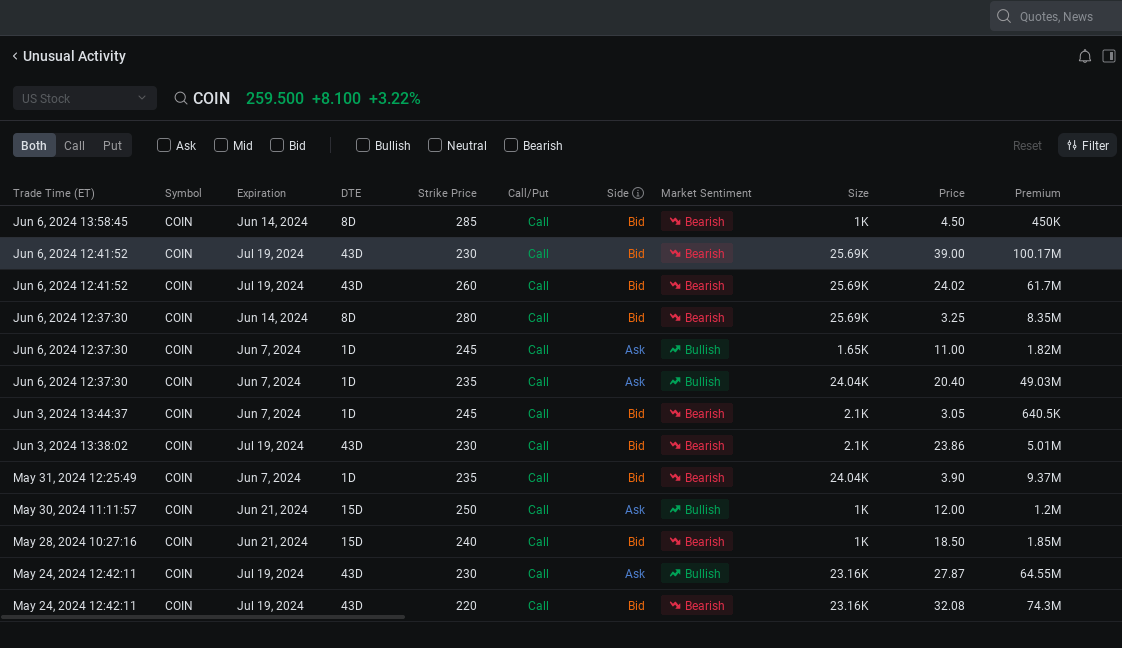Sort by Trade Time (ET) column header

[x=54, y=193]
